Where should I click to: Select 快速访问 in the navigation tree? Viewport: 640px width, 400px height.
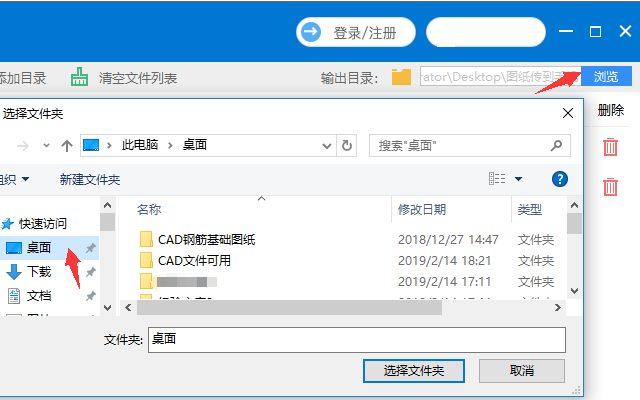coord(42,224)
